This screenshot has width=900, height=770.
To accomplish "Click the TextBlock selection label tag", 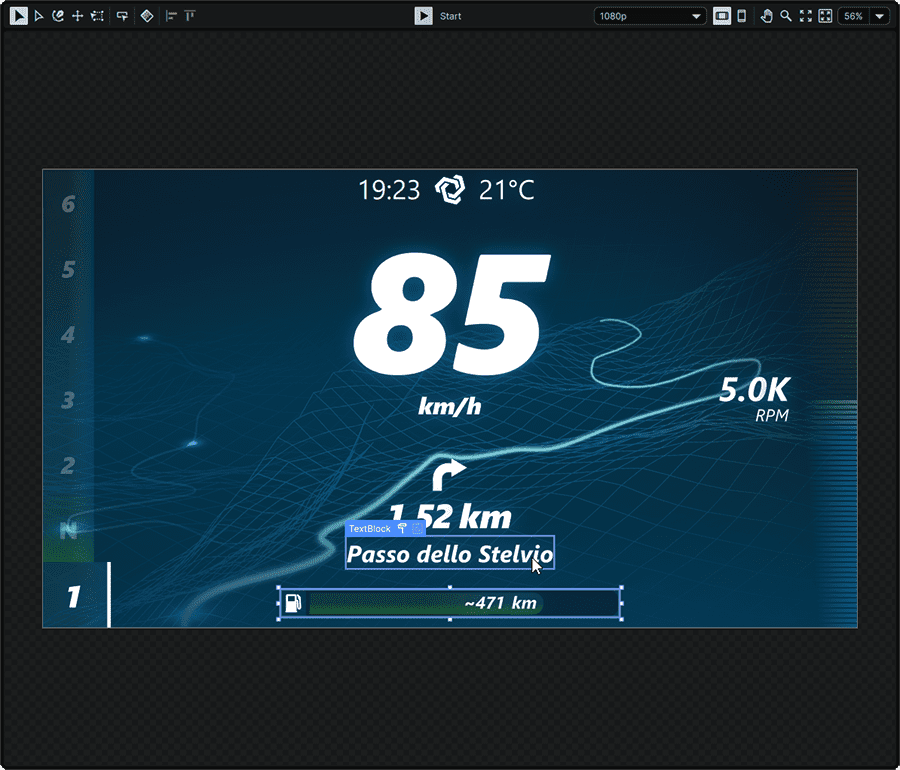I will coord(370,528).
